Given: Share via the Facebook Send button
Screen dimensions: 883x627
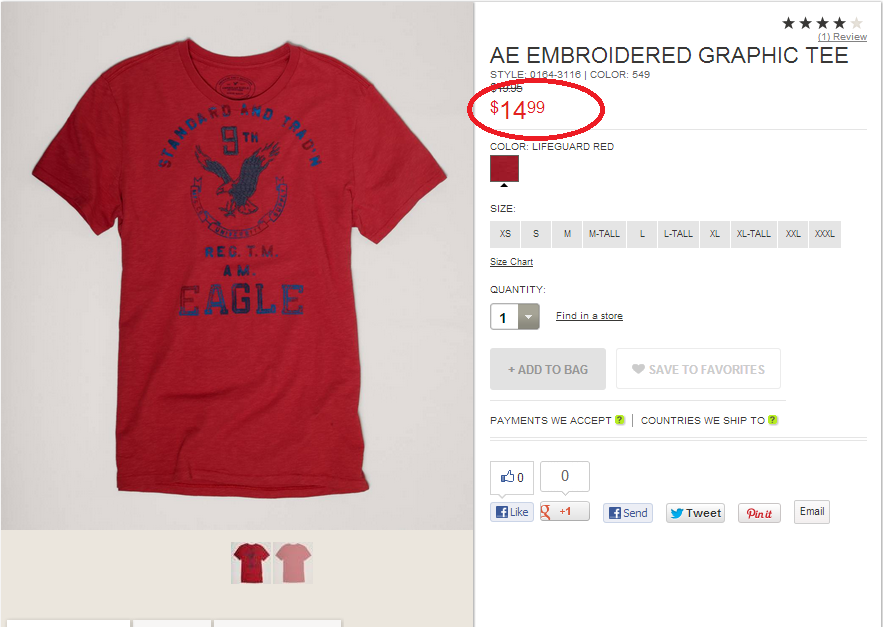Looking at the screenshot, I should tap(628, 513).
